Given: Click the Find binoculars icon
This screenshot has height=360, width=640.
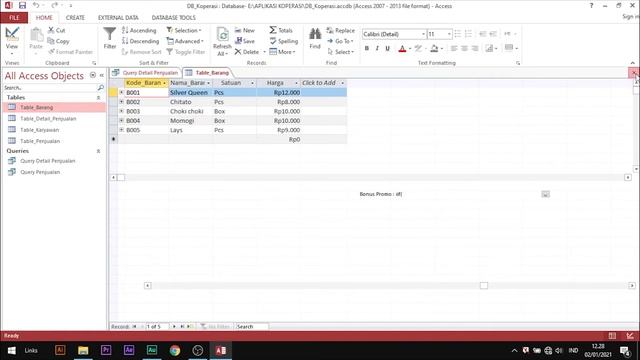Looking at the screenshot, I should (315, 33).
